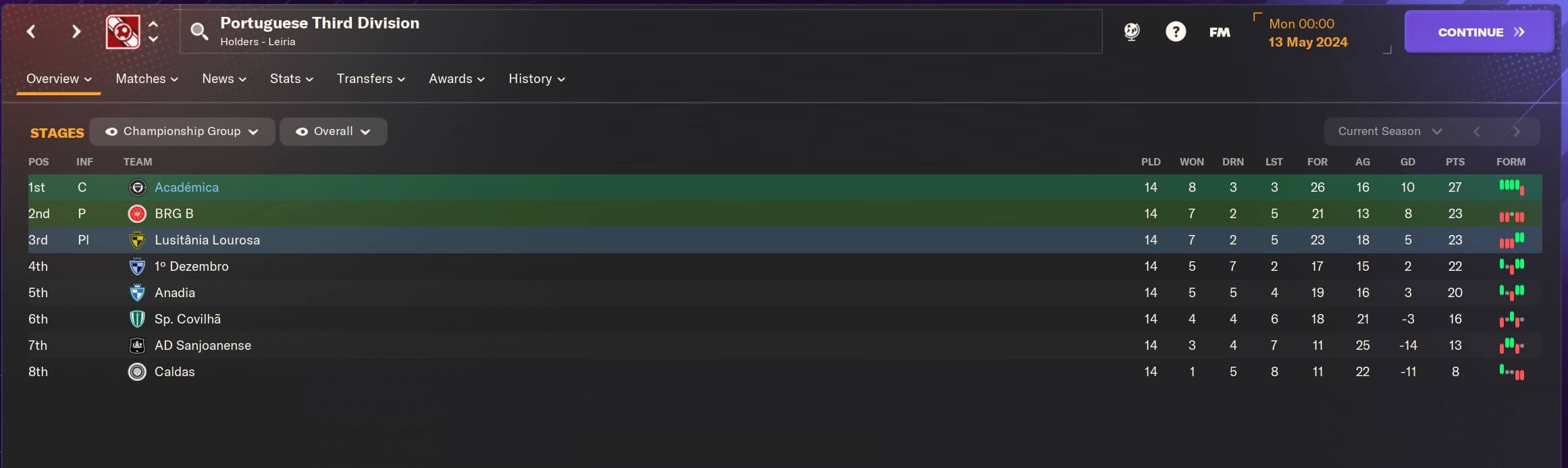This screenshot has width=1568, height=468.
Task: Sort the table by PTS column
Action: 1455,162
